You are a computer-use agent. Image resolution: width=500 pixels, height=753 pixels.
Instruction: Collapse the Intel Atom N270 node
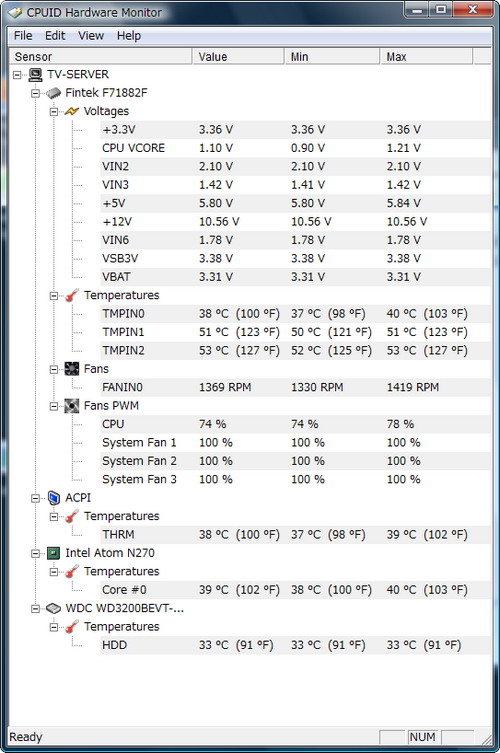(36, 554)
